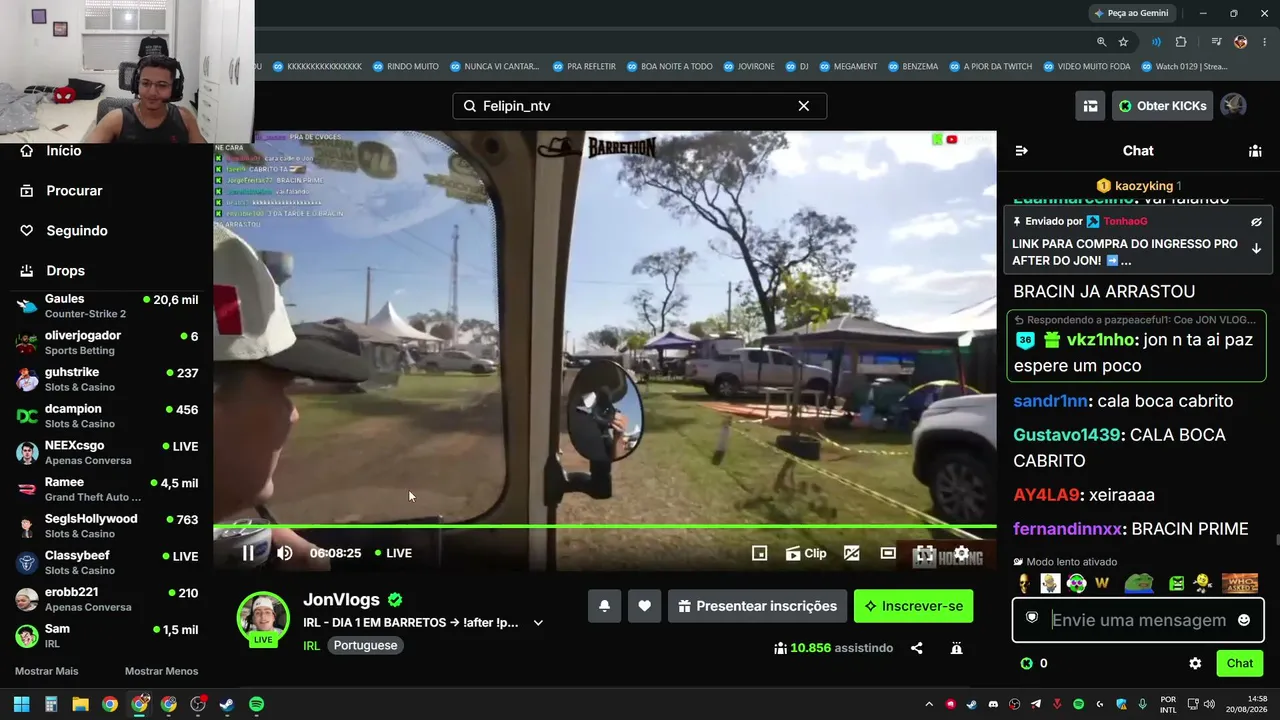Open the Kick user profile avatar

(1233, 106)
